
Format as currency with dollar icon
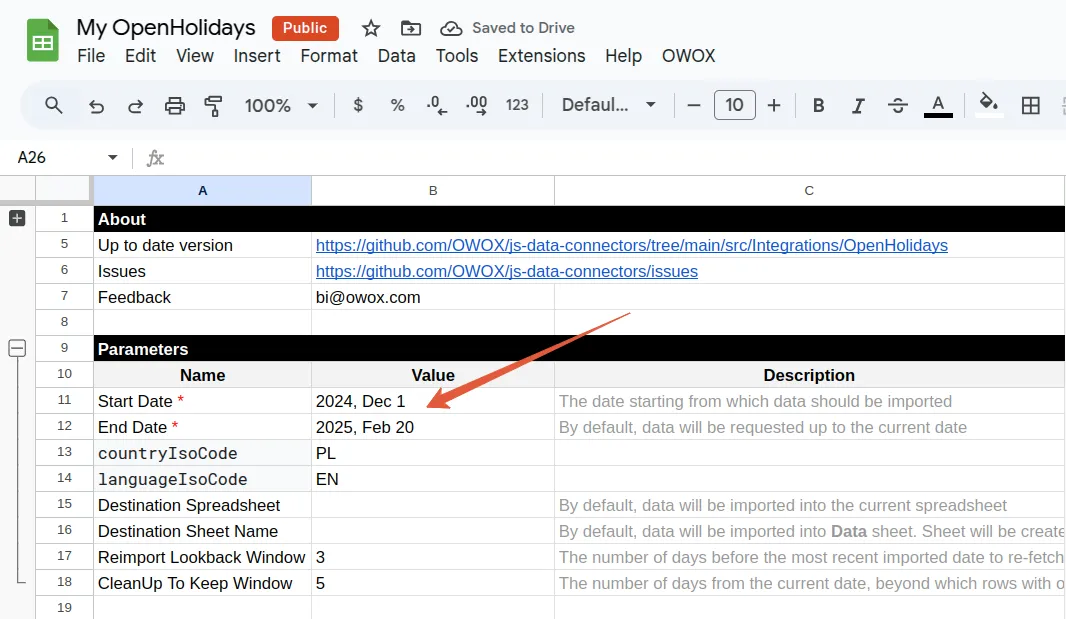pos(358,105)
